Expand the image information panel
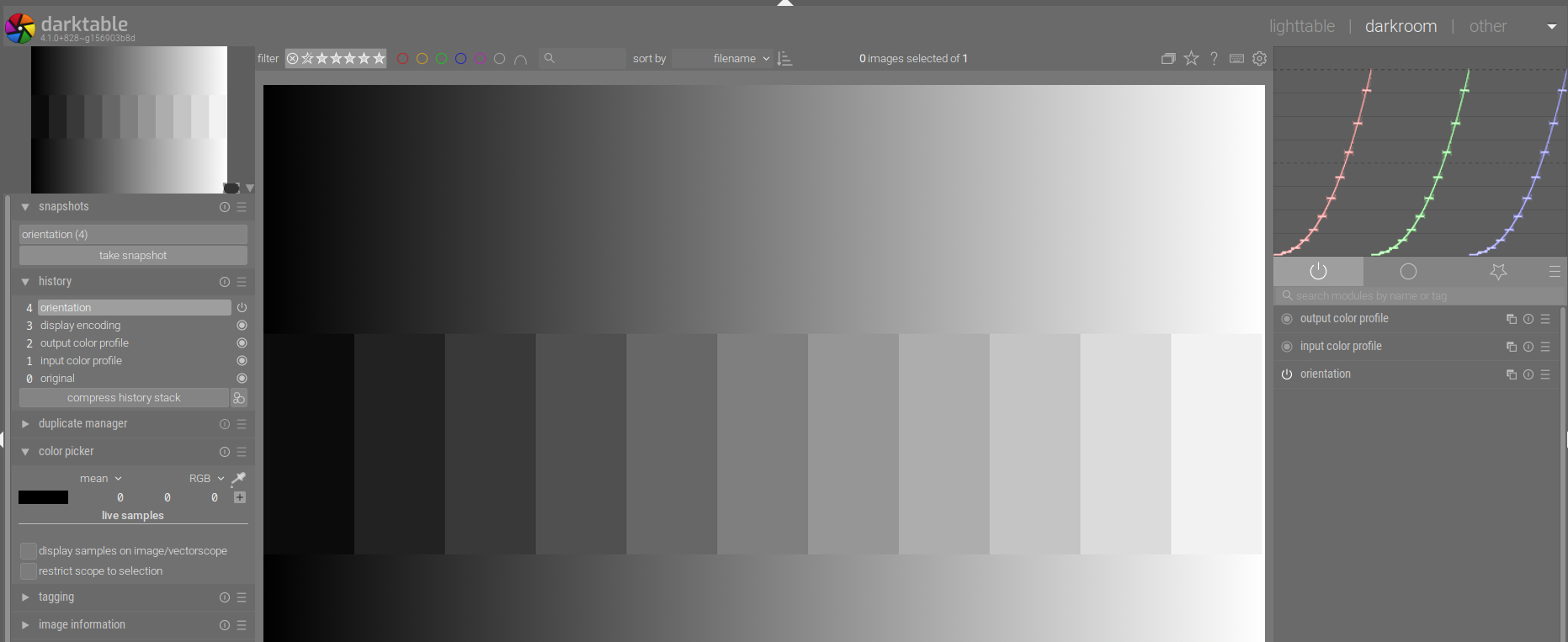This screenshot has height=642, width=1568. (x=25, y=625)
